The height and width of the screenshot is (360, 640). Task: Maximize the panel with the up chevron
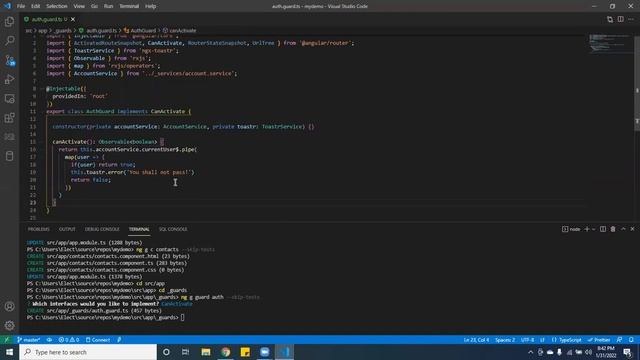pos(623,229)
